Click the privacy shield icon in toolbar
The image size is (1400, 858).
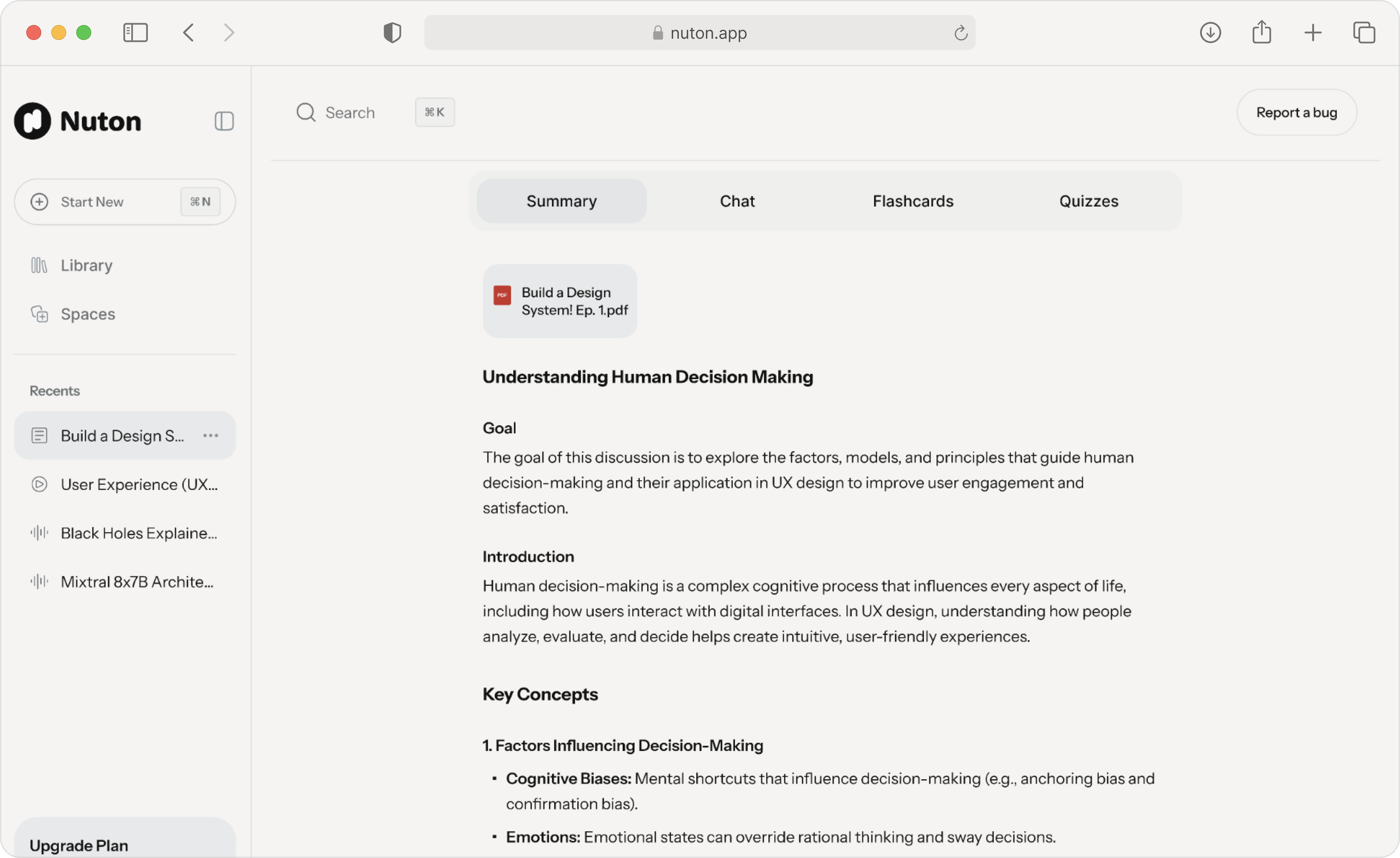pyautogui.click(x=392, y=32)
